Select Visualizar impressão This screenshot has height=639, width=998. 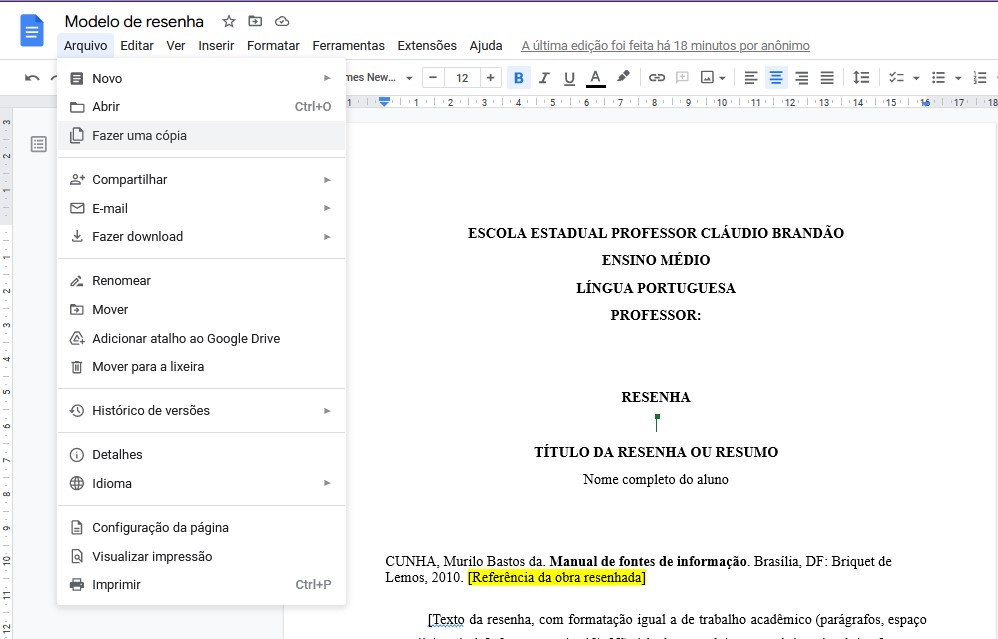pos(201,556)
